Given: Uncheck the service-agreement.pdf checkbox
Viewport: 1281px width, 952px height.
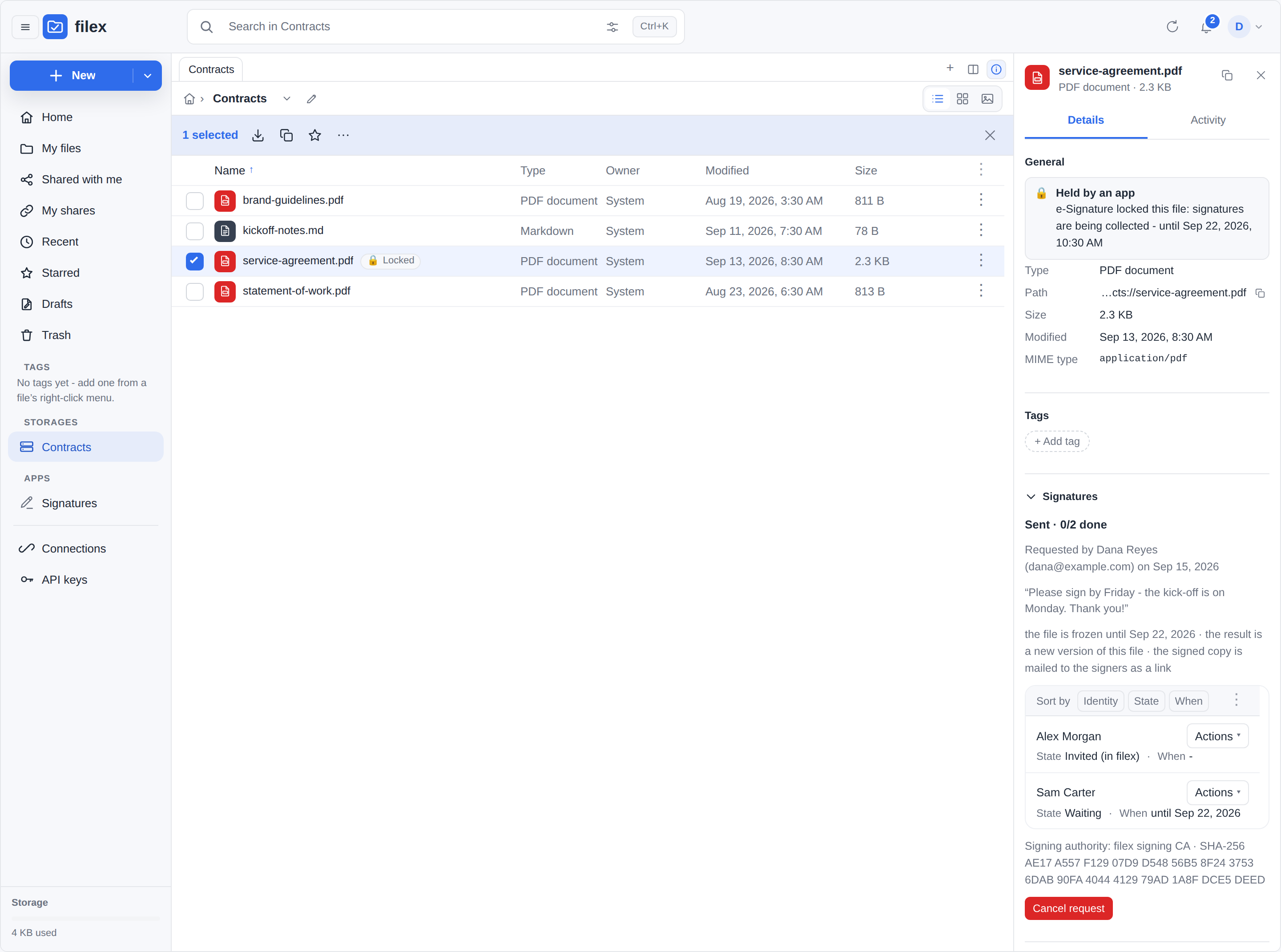Looking at the screenshot, I should (x=195, y=261).
